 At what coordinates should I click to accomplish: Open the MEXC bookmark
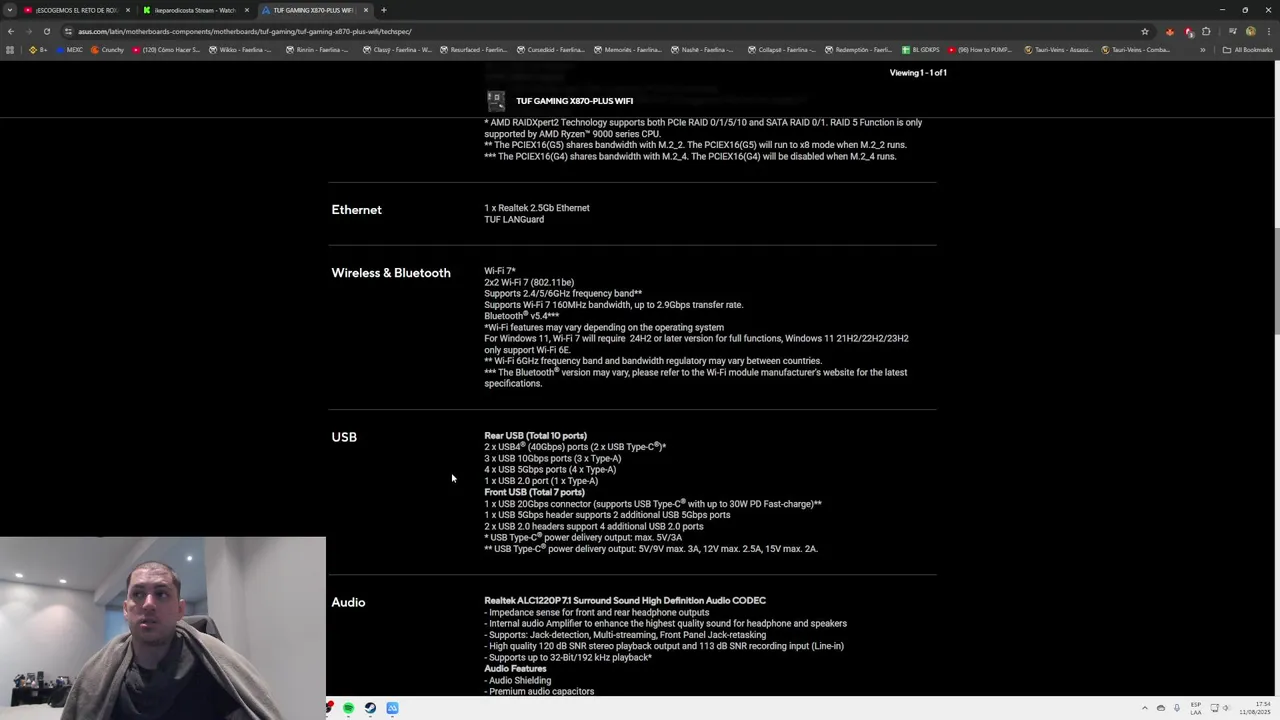tap(69, 50)
